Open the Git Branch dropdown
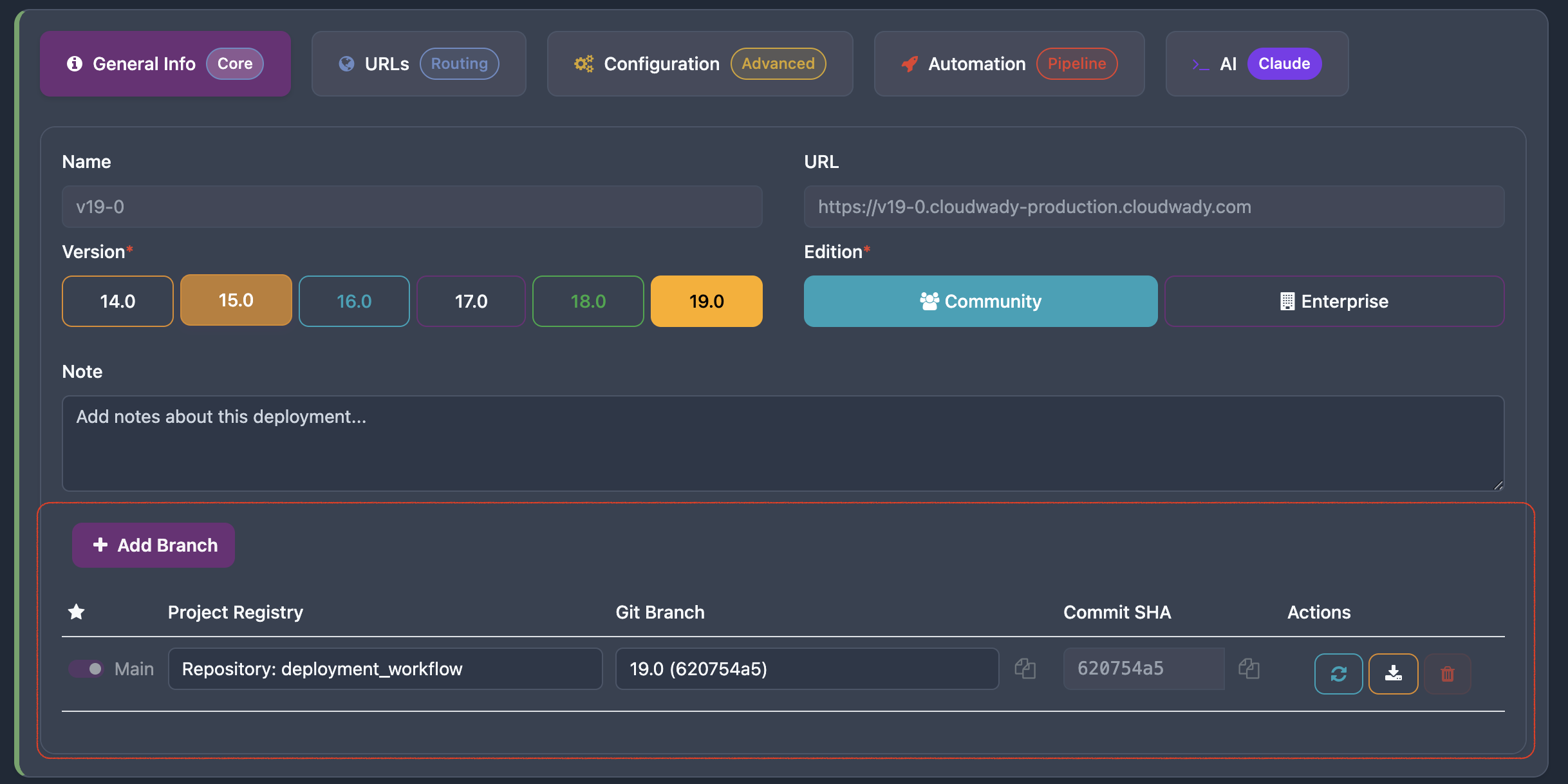Screen dimensions: 1568x784 coord(807,669)
